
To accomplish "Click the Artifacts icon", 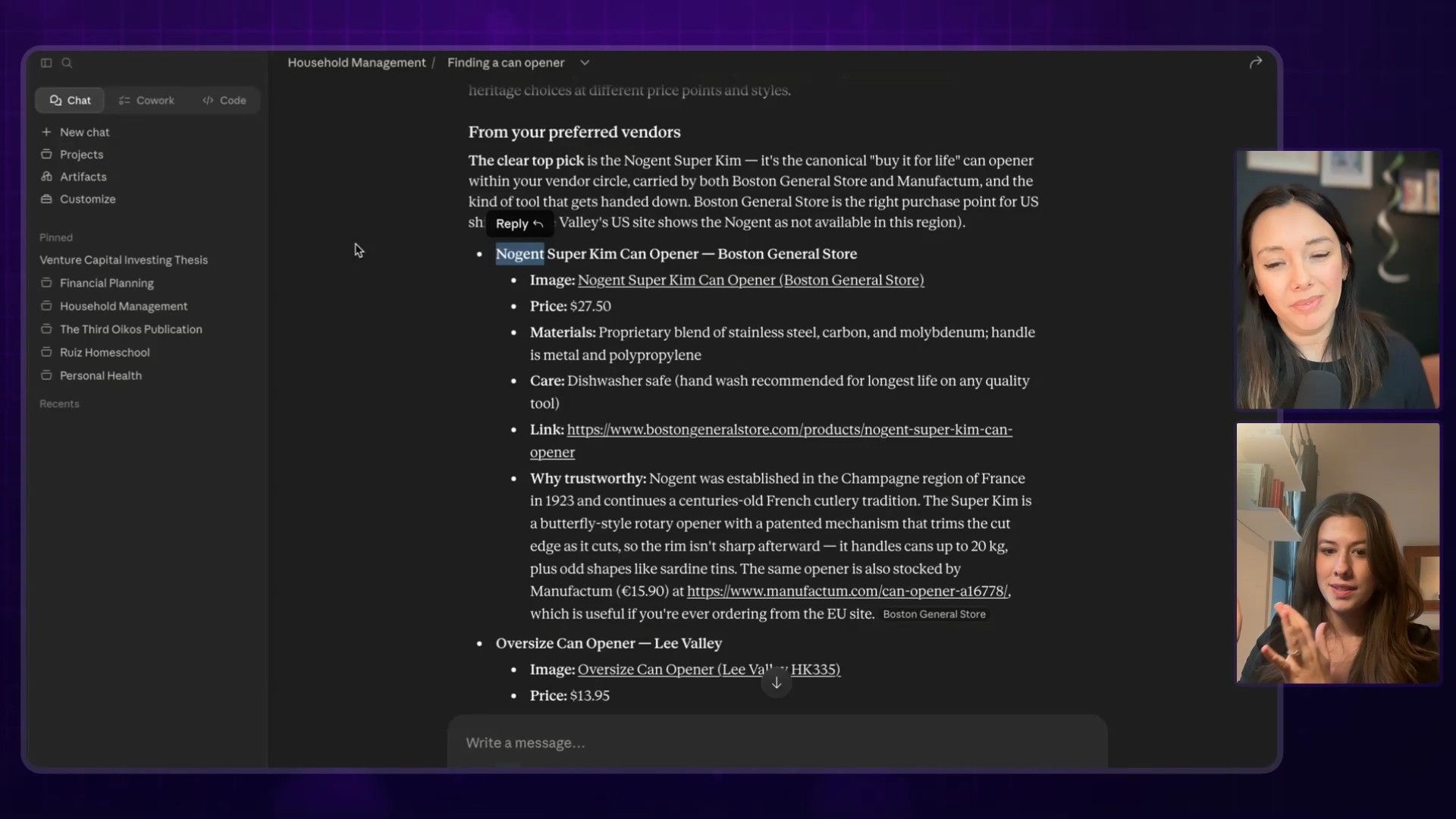I will point(46,177).
